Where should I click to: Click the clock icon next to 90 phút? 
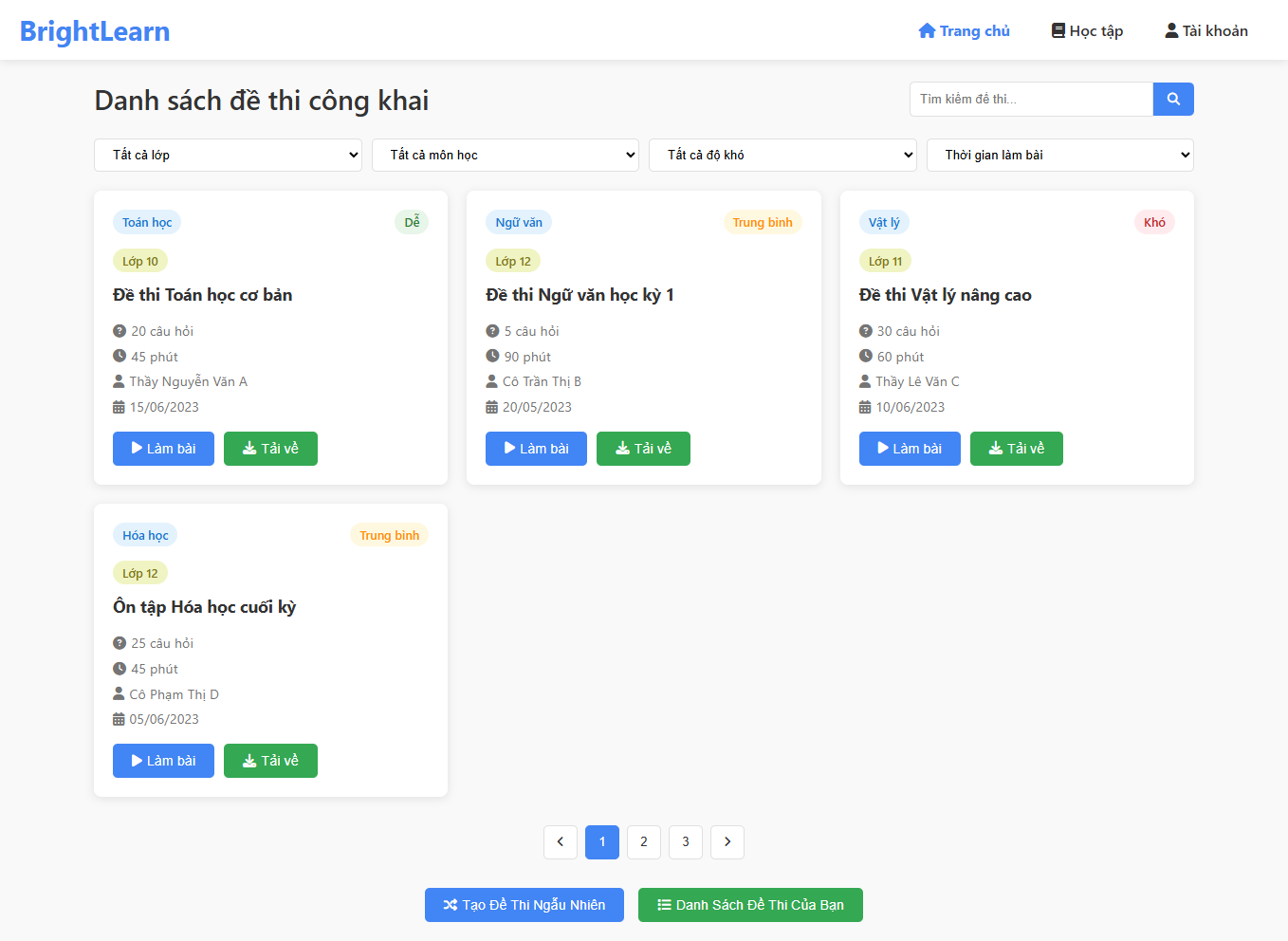coord(492,356)
